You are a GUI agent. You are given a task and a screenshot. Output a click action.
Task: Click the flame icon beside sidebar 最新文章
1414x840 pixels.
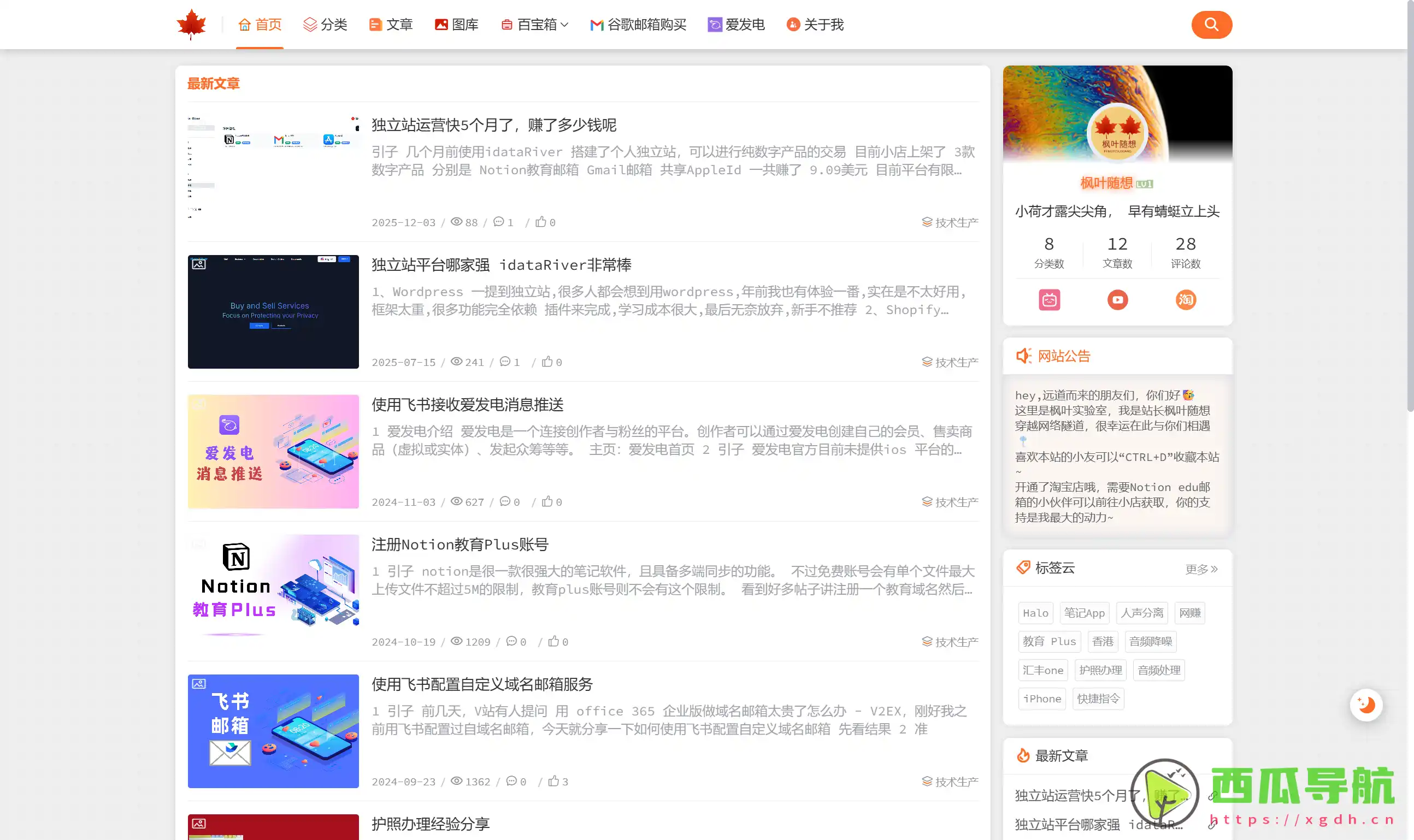tap(1023, 756)
